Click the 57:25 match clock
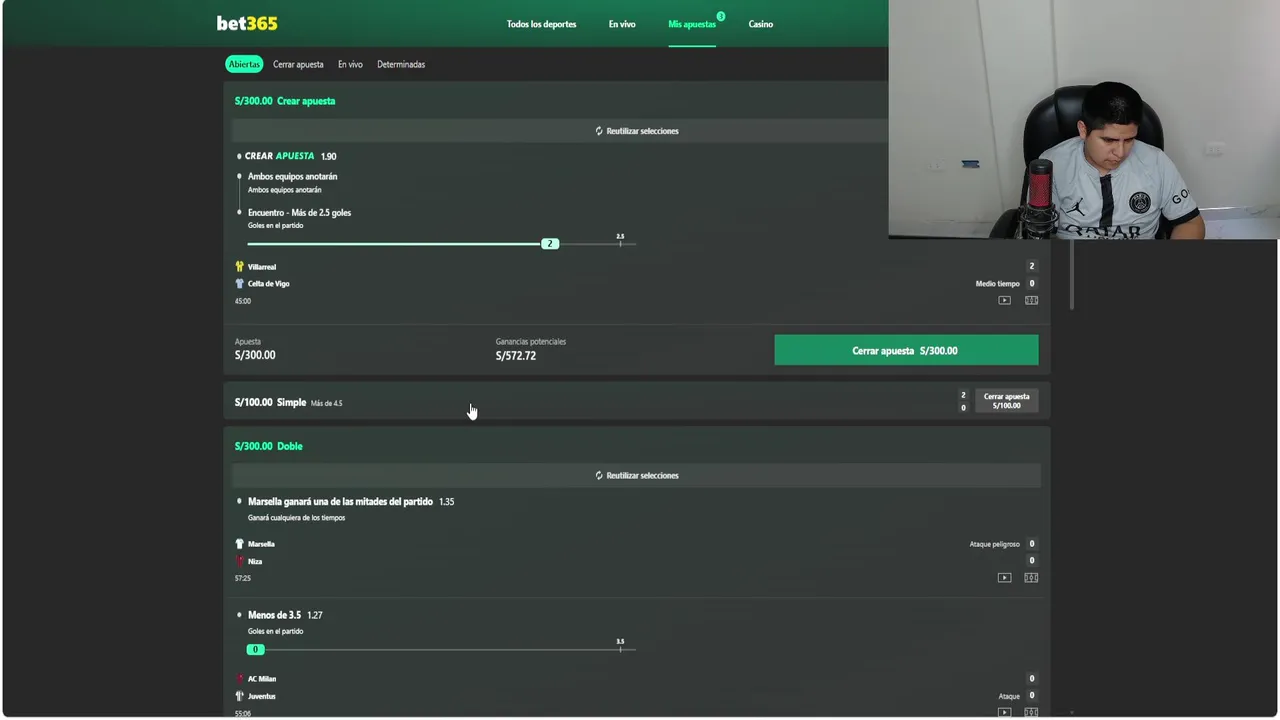The image size is (1280, 720). 243,578
